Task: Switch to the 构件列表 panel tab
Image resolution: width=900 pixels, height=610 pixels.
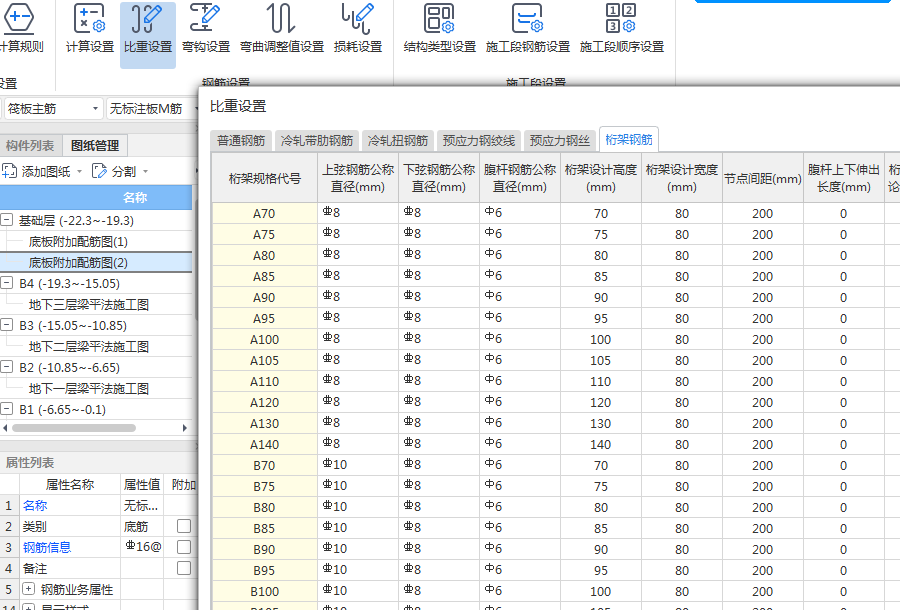Action: tap(30, 146)
